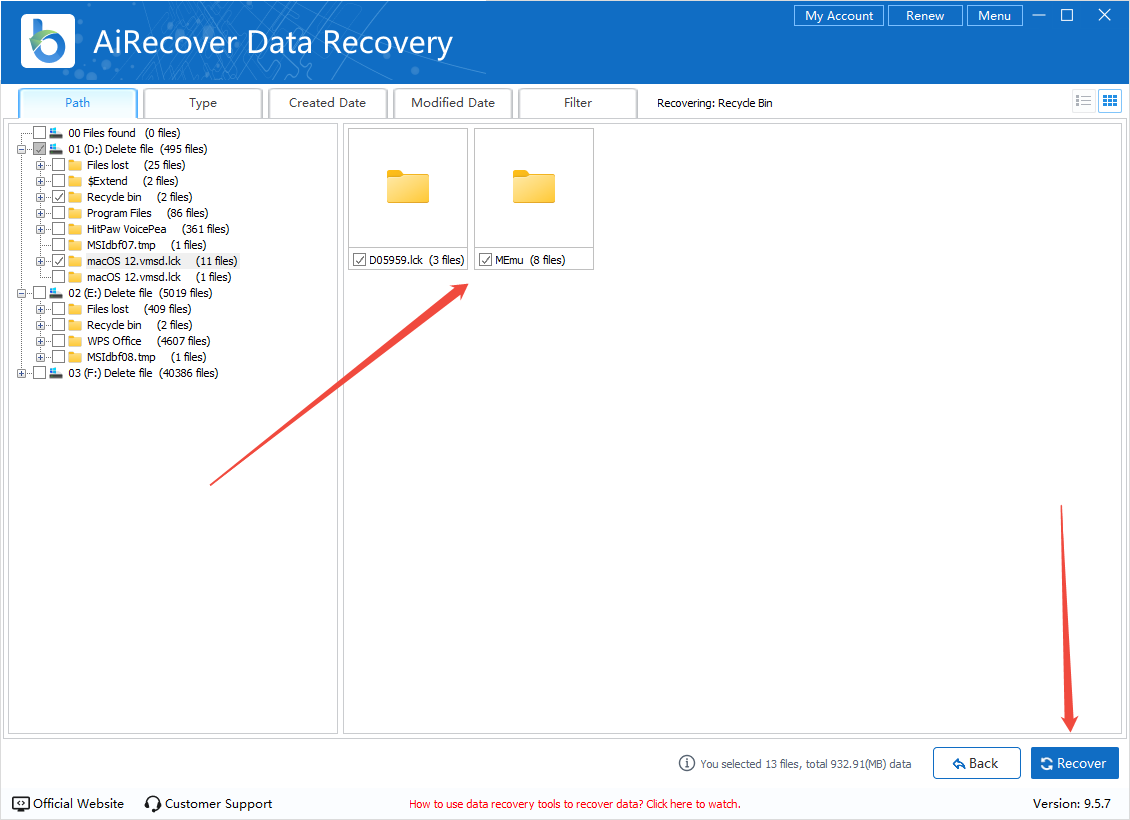Uncheck the D05959.lck checkbox
Screen dimensions: 1130x820
[x=360, y=260]
